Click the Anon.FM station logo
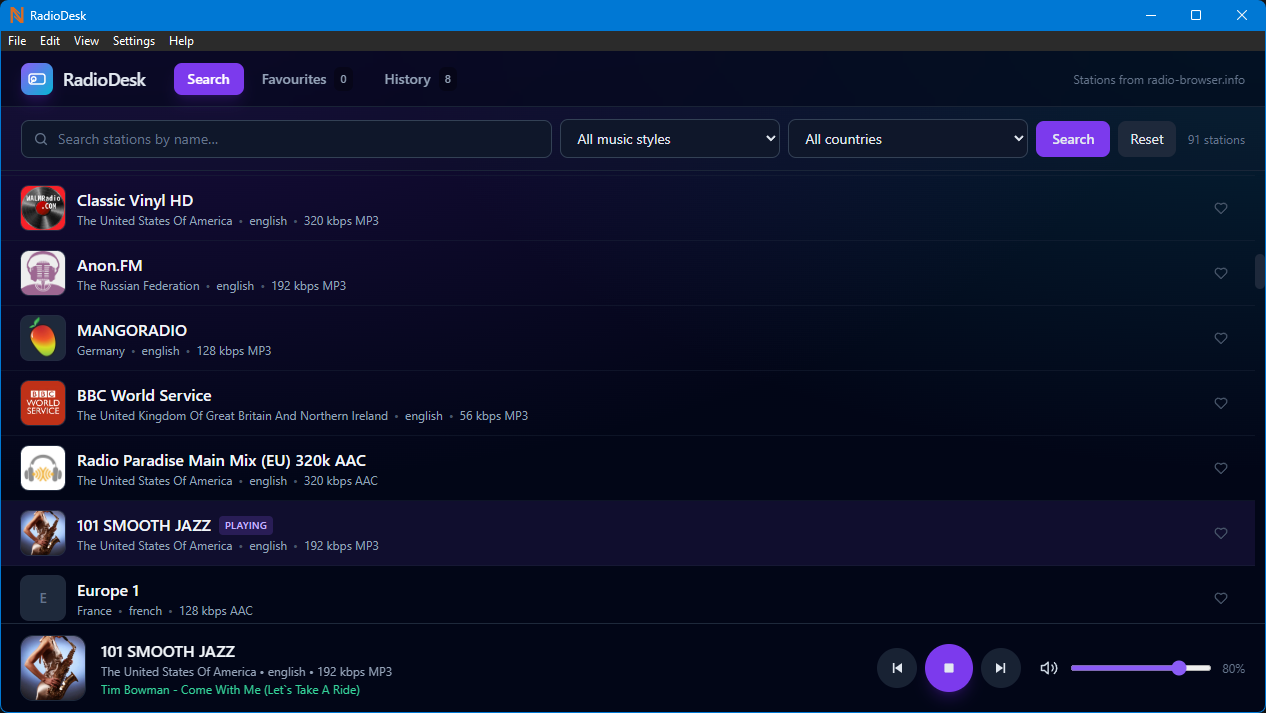1266x713 pixels. pos(43,273)
